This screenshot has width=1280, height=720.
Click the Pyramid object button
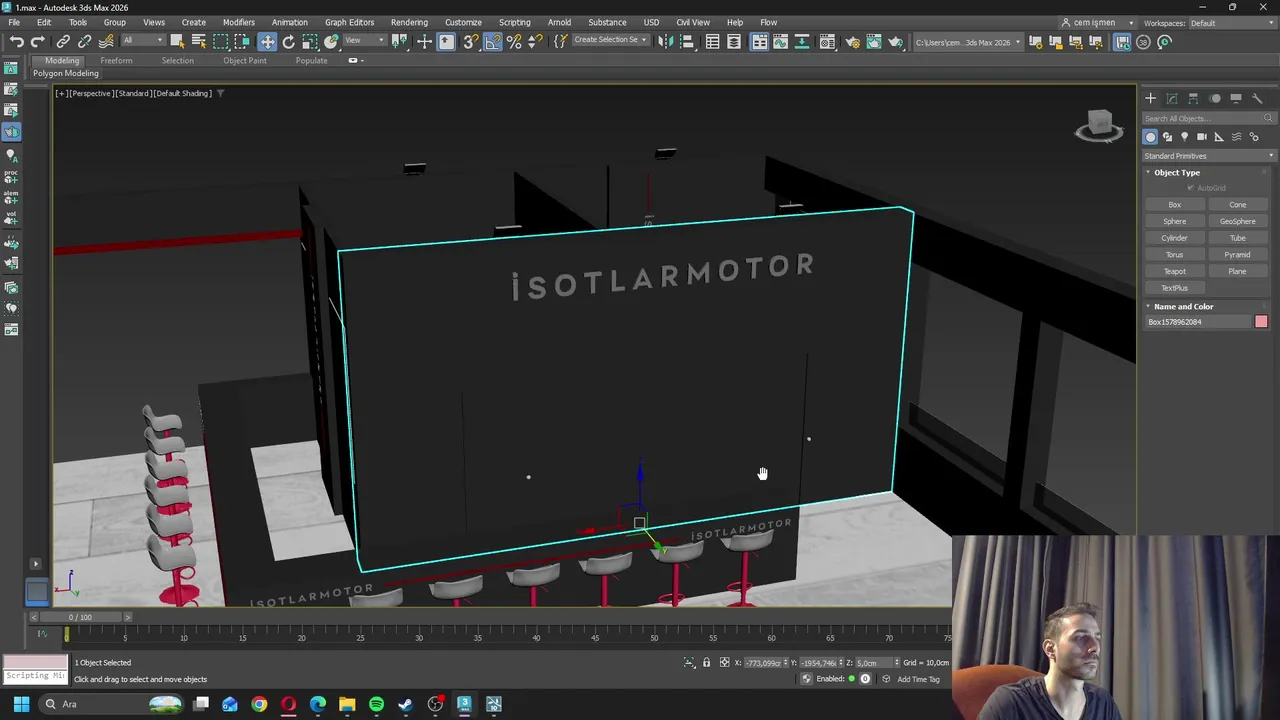(1238, 255)
